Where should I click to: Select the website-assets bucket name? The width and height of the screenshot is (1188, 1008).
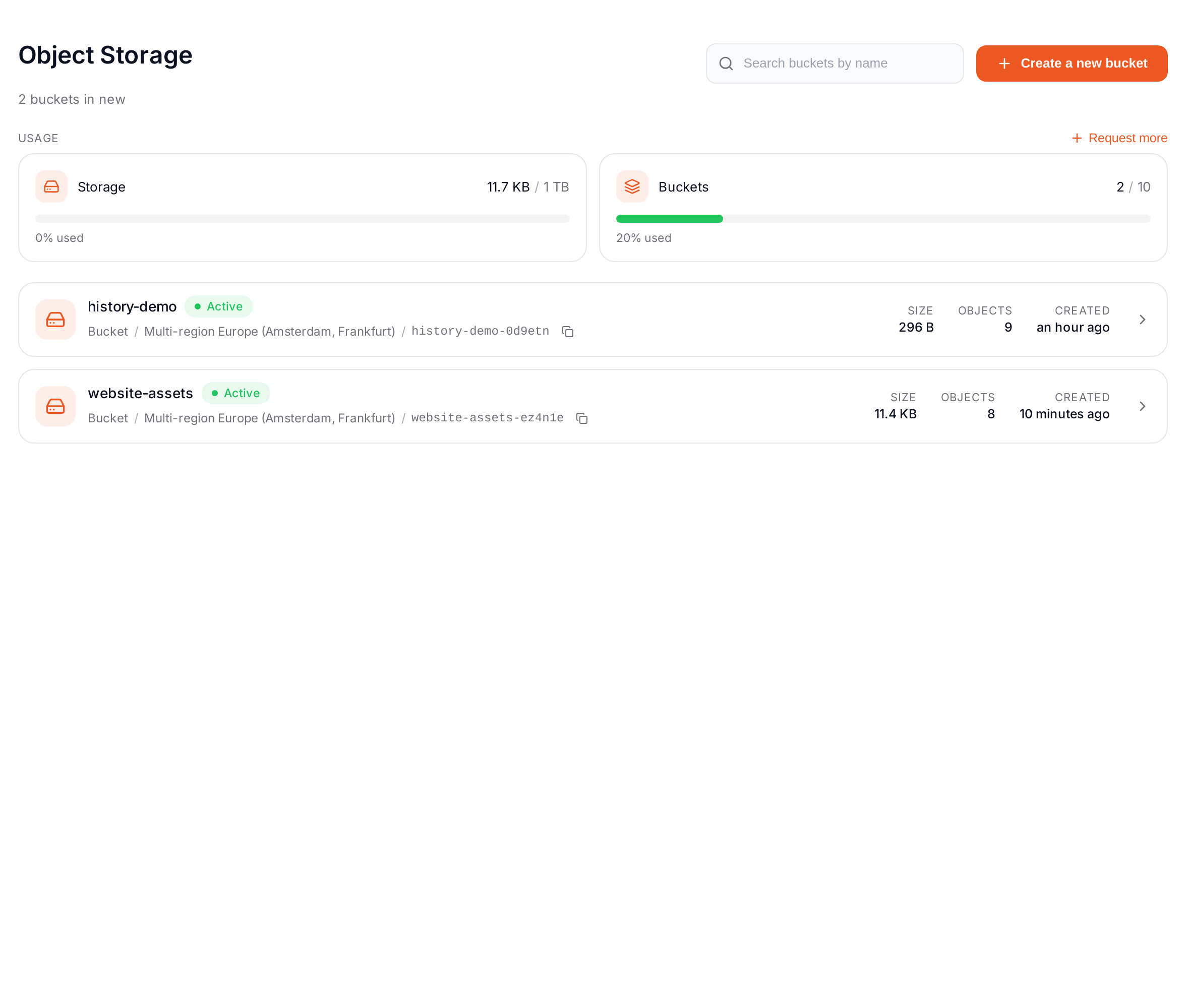click(x=141, y=393)
